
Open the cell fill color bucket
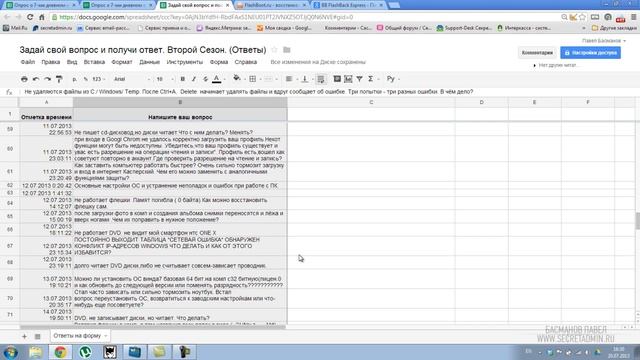[237, 78]
